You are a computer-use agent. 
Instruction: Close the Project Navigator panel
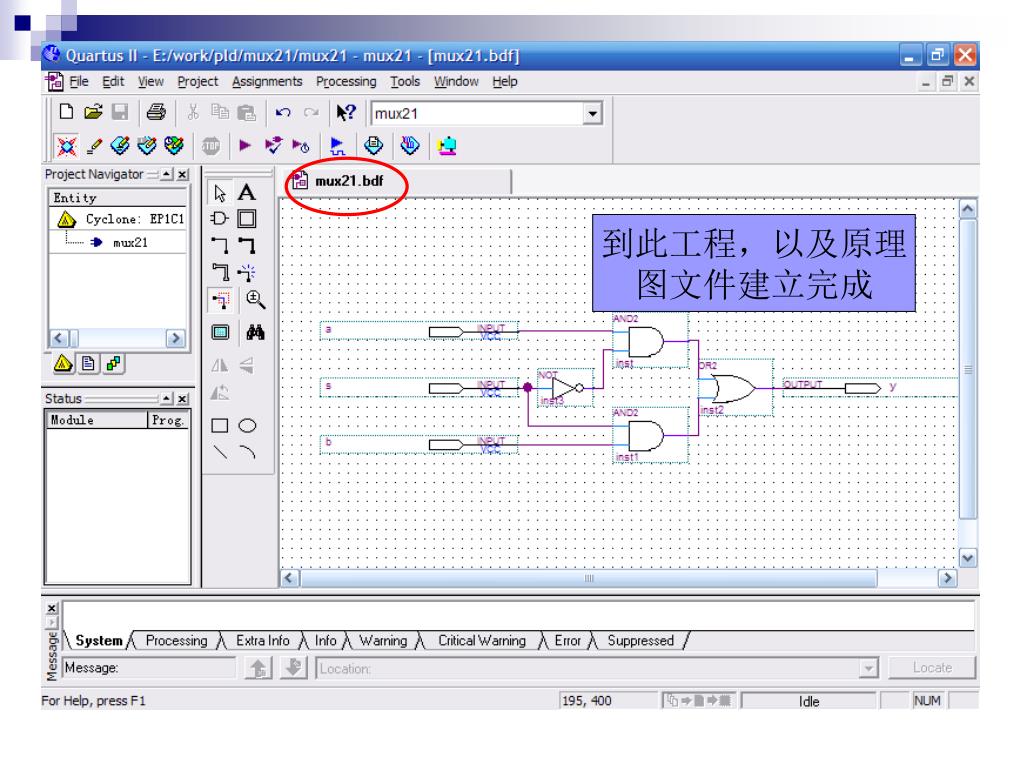click(183, 174)
